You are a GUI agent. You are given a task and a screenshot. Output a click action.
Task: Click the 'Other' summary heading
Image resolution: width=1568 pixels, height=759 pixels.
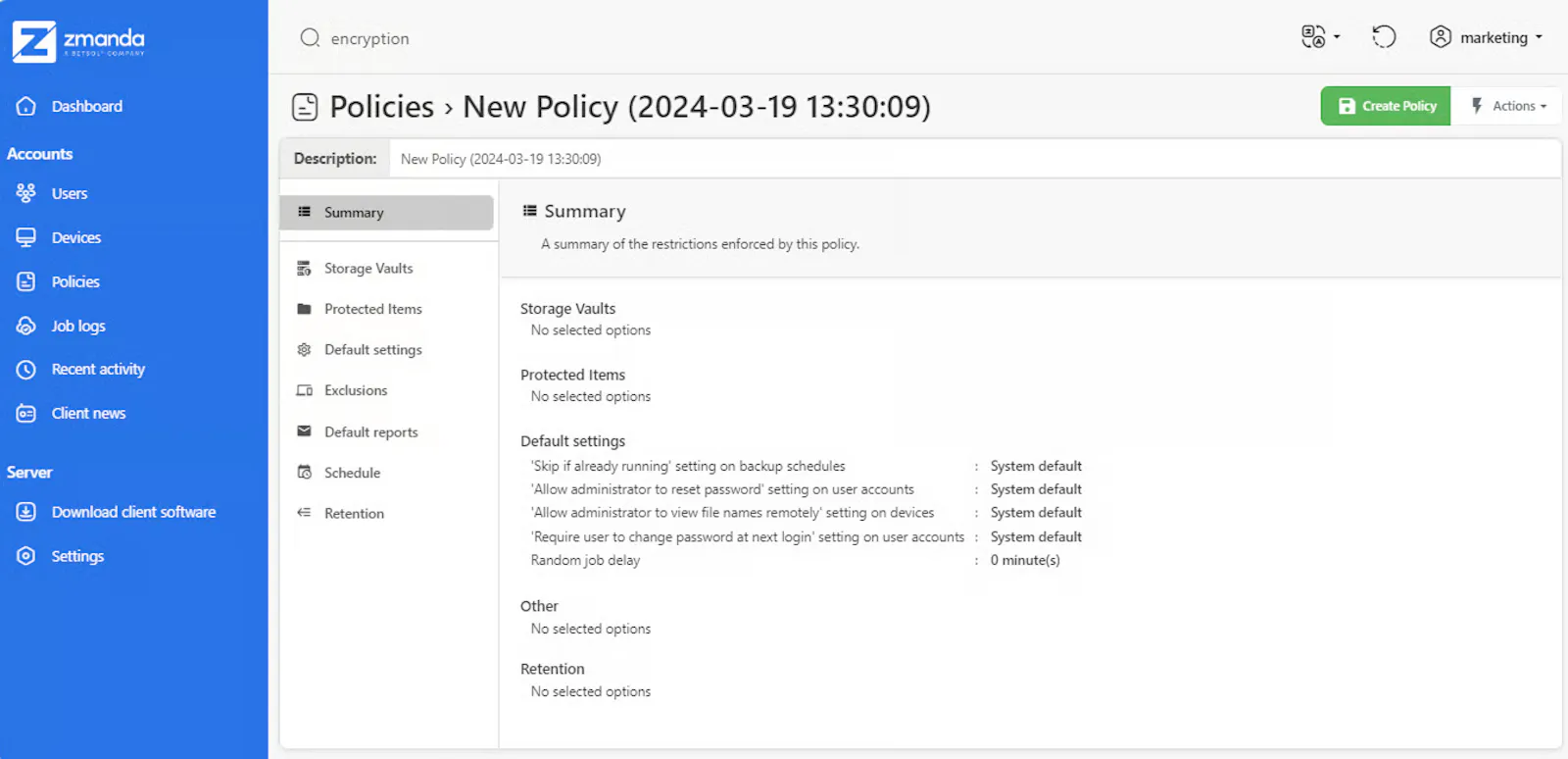(x=539, y=606)
